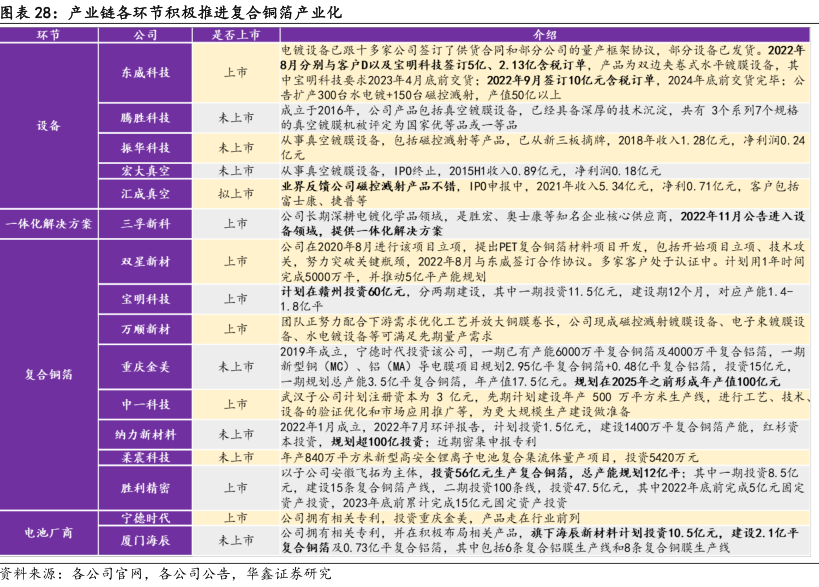This screenshot has height=587, width=819.
Task: Click the 双星新材 company cell
Action: coord(145,260)
